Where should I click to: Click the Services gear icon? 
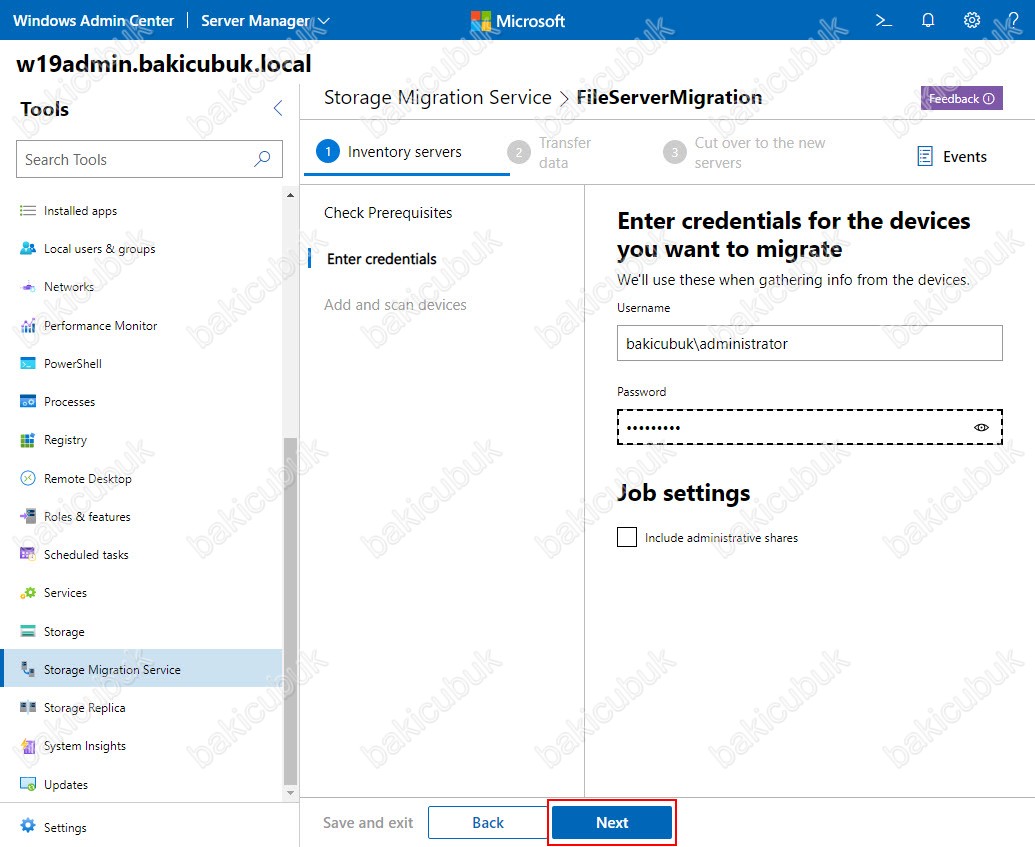tap(28, 593)
